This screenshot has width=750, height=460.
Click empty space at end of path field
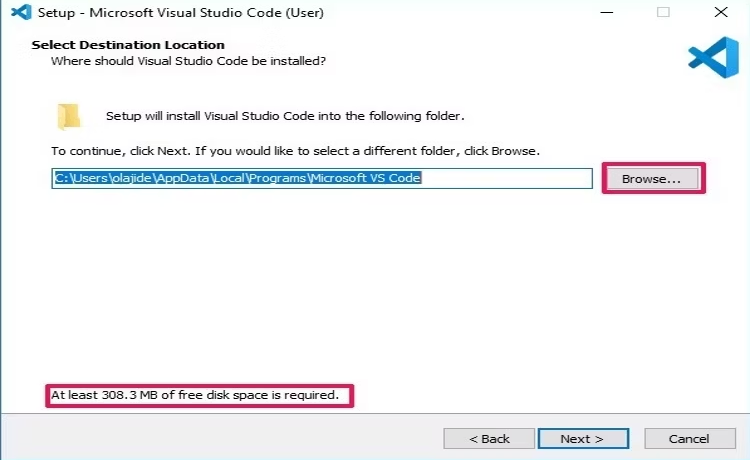click(506, 178)
